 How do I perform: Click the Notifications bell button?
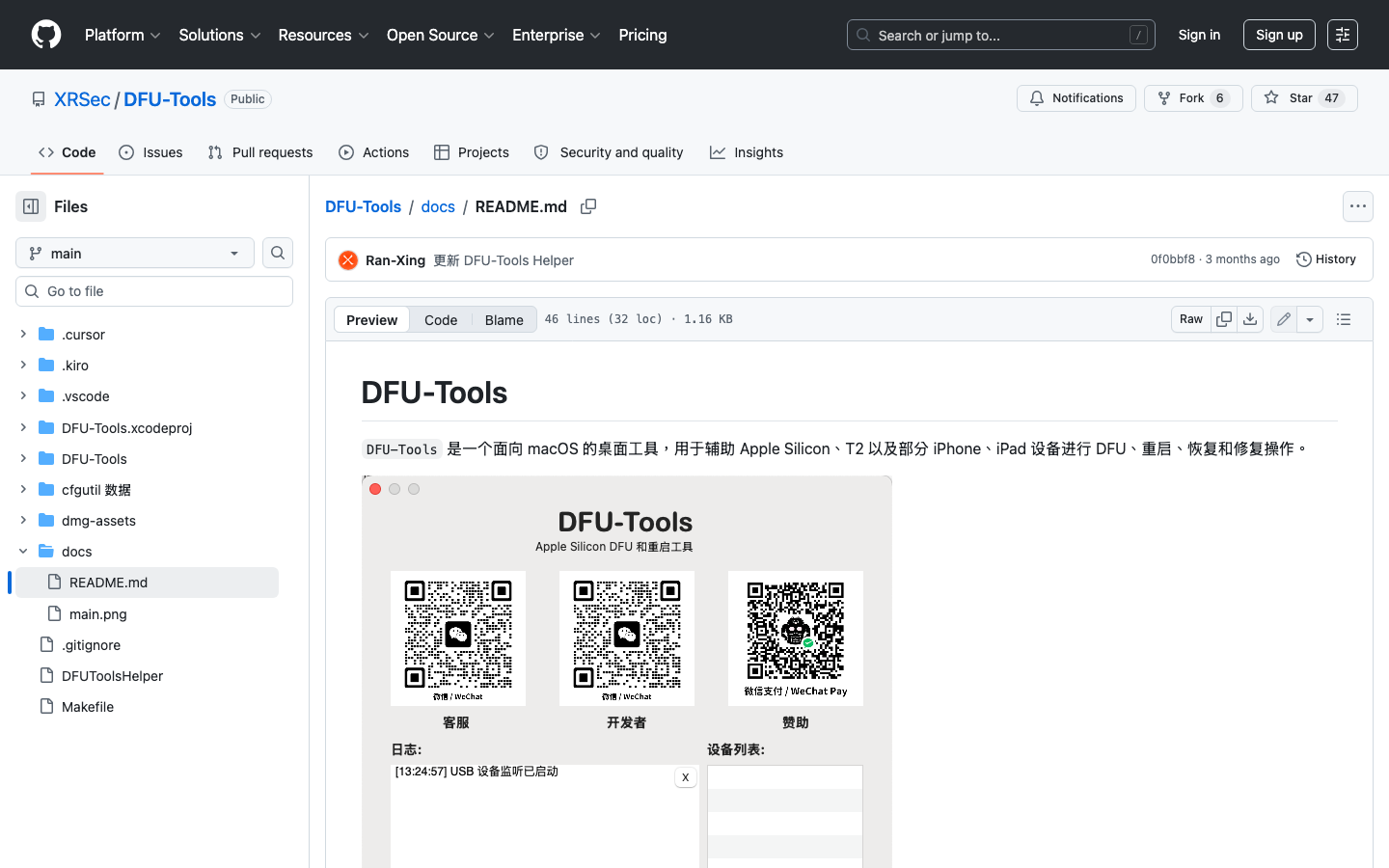1076,98
